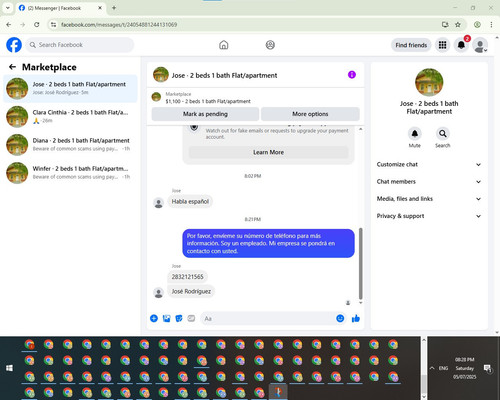
Task: Open the tab search chevron
Action: point(8,8)
